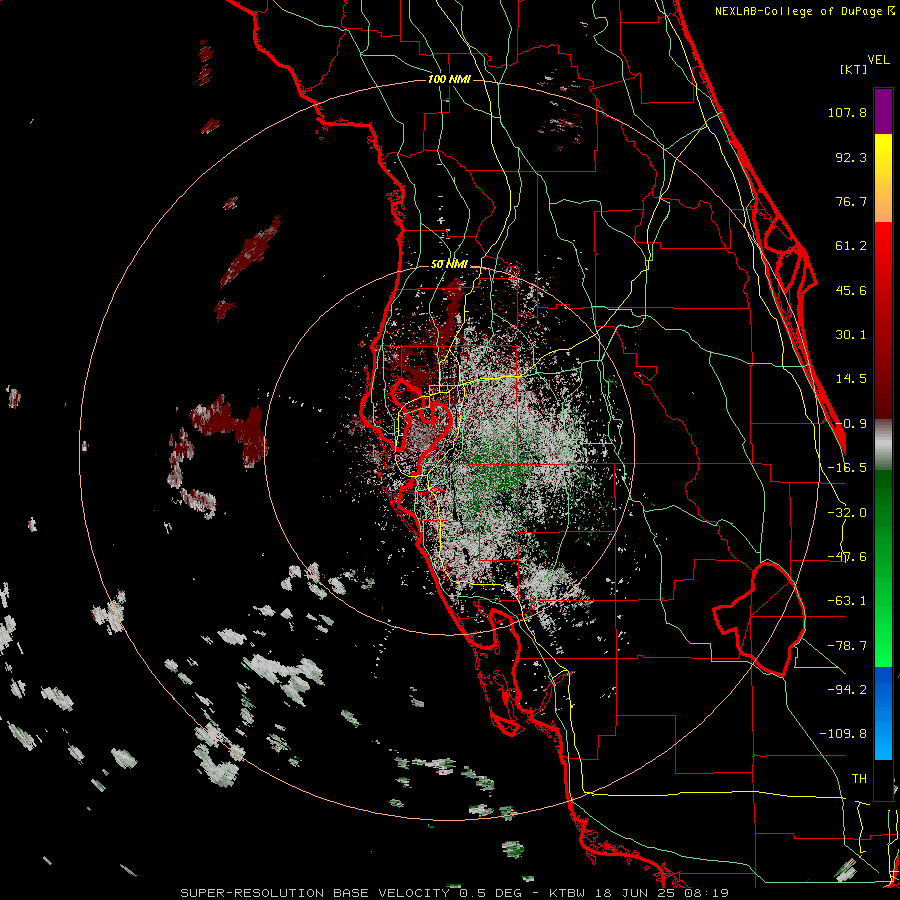Screen dimensions: 900x900
Task: Select the 45.6 value on the velocity scale
Action: (x=851, y=290)
